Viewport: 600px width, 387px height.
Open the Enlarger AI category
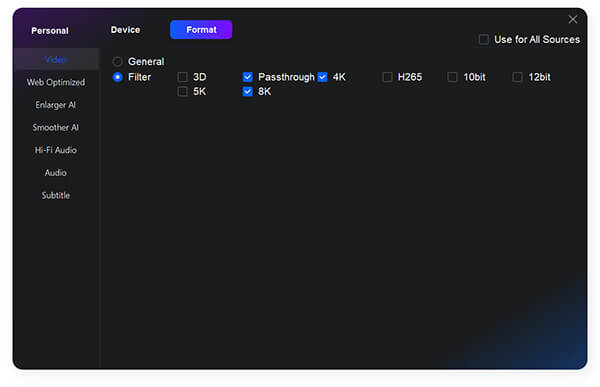[56, 105]
